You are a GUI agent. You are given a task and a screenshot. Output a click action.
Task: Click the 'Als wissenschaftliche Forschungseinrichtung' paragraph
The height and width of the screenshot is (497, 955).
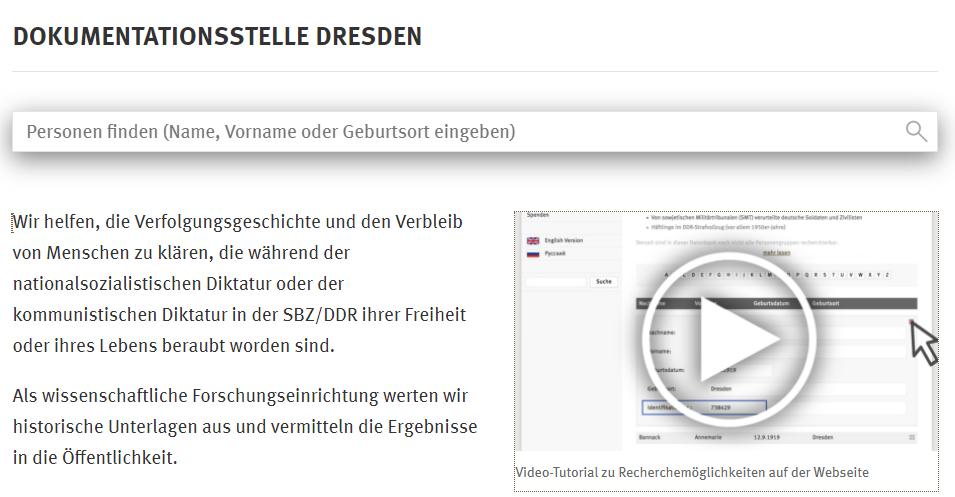245,426
